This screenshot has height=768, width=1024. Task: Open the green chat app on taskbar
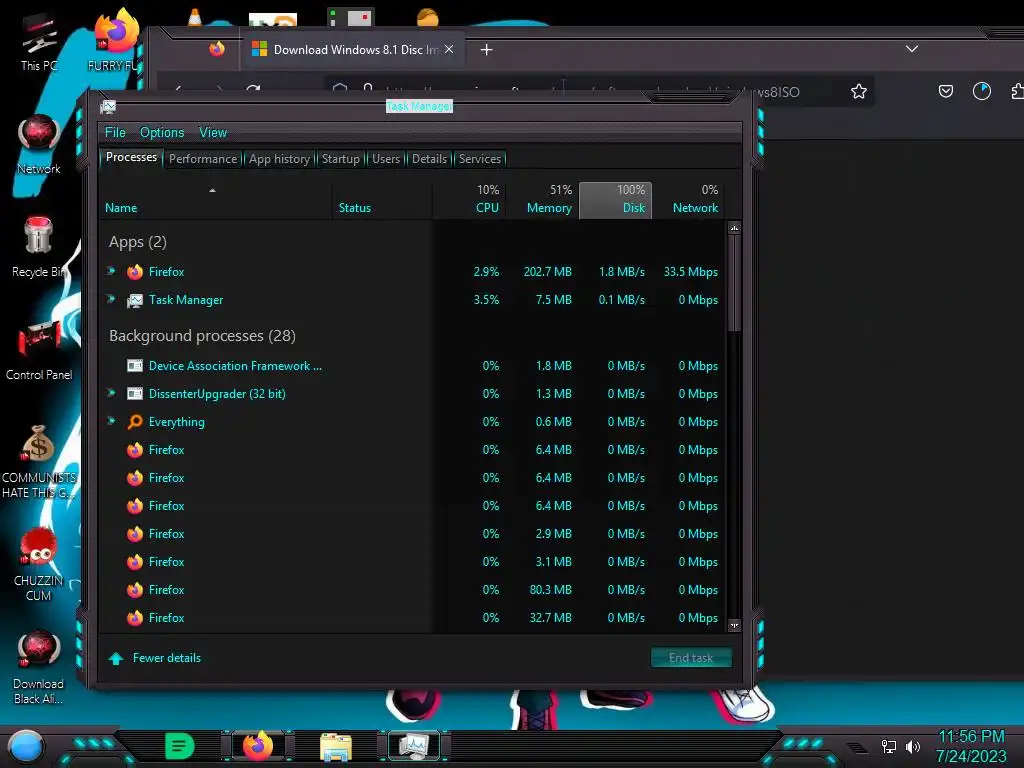[180, 746]
